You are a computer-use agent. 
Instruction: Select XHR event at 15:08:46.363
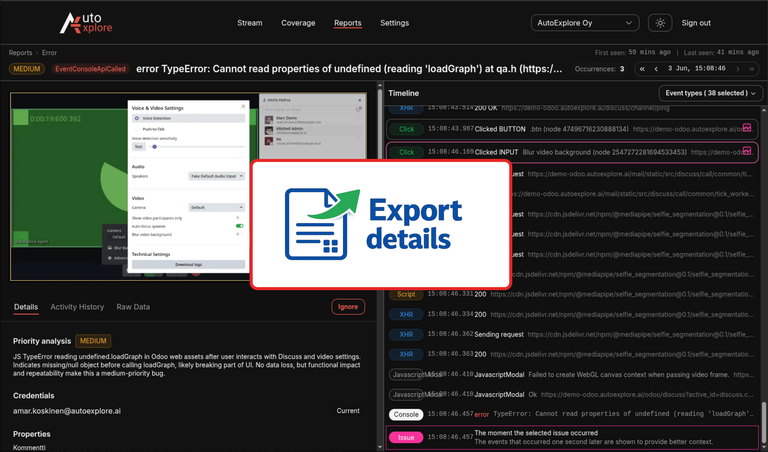pyautogui.click(x=572, y=354)
